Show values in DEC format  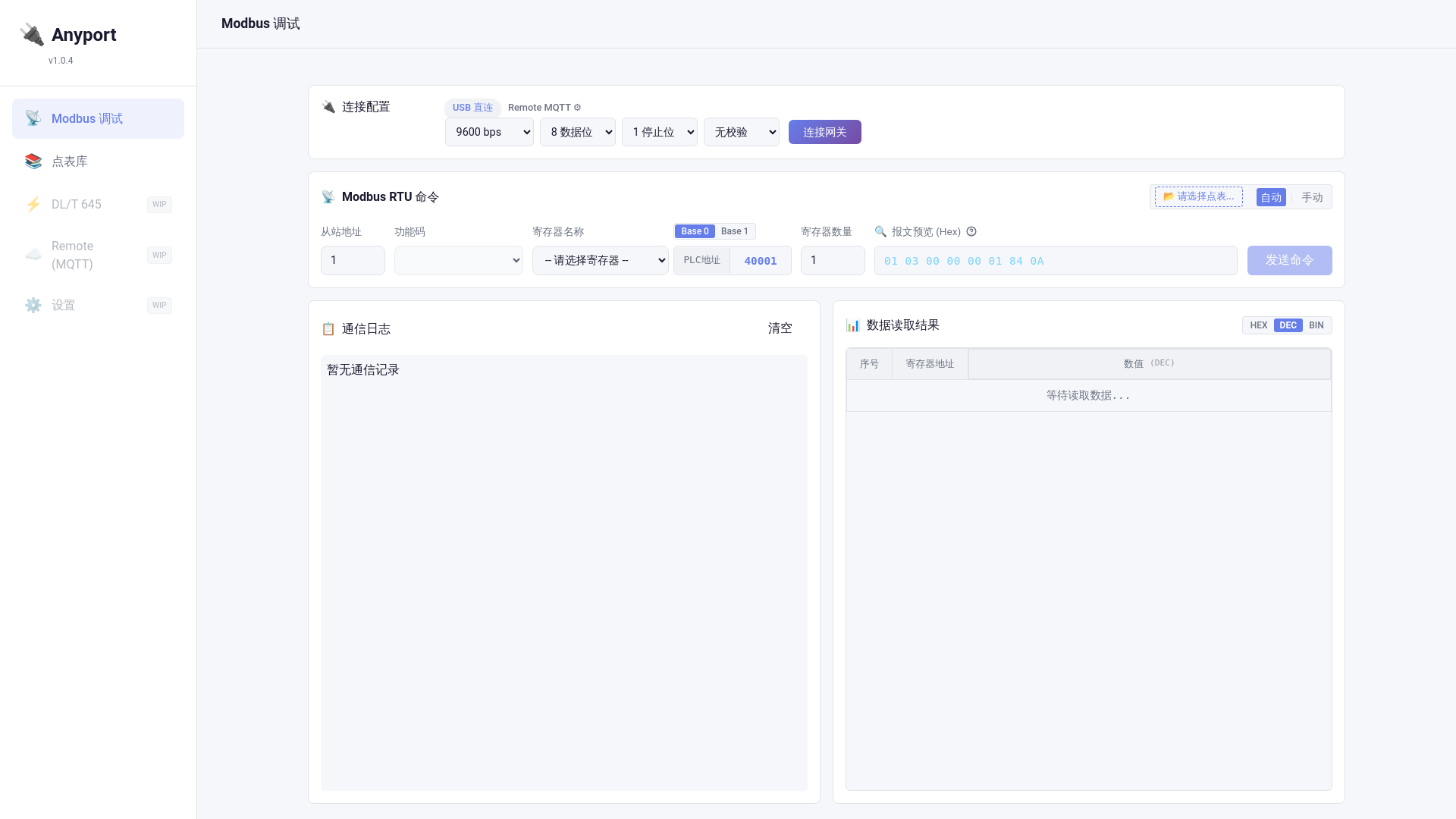[x=1288, y=325]
